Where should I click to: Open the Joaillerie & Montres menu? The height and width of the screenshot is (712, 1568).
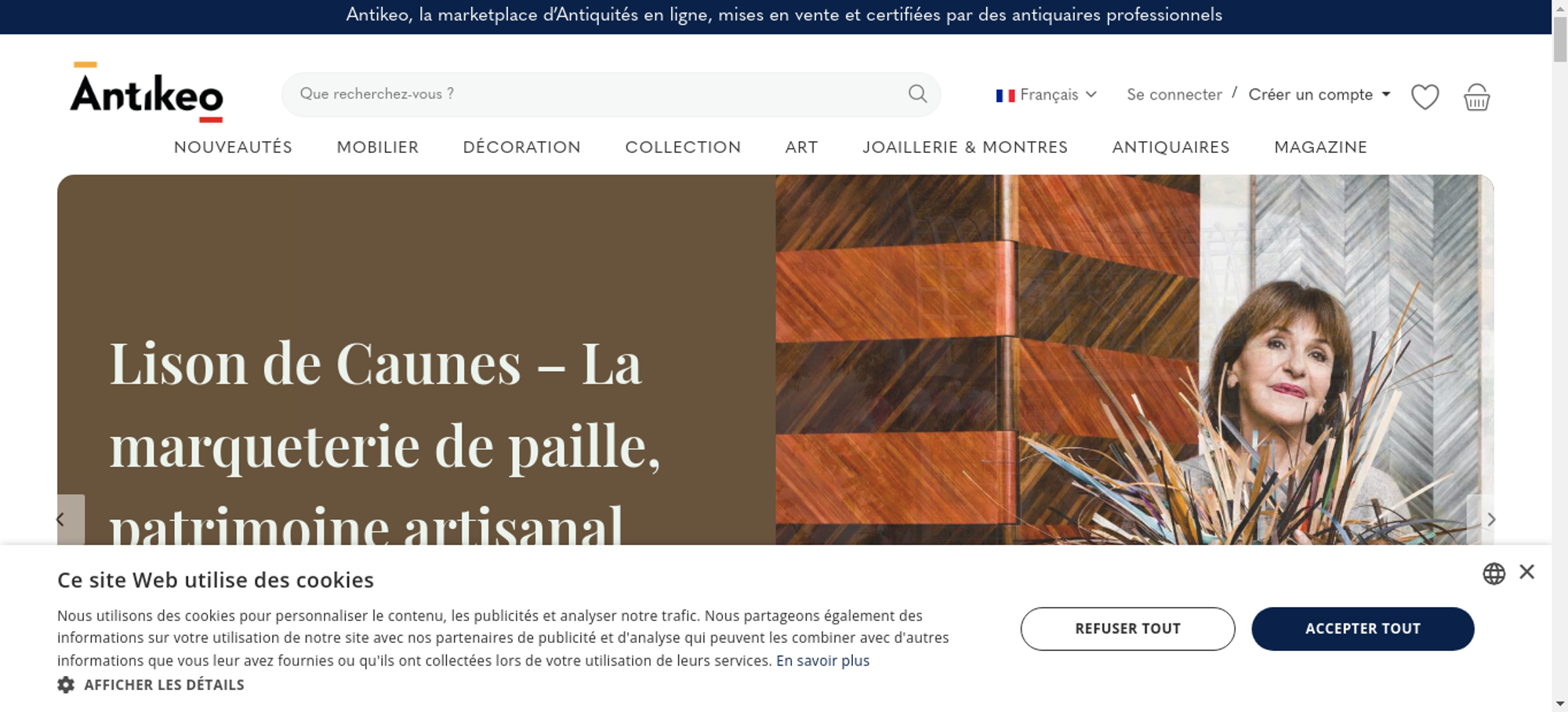[x=965, y=147]
